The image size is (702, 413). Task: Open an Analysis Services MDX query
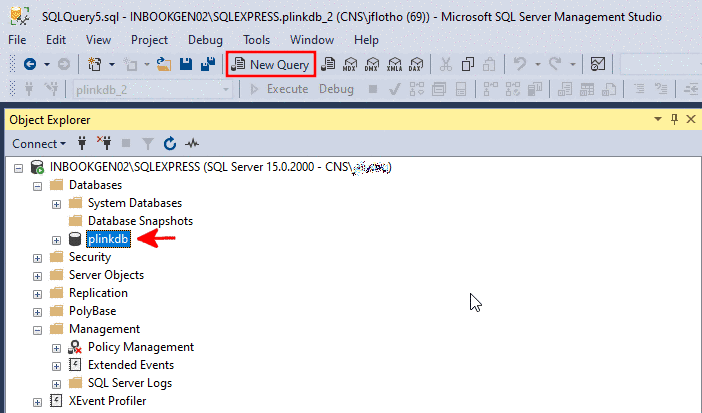click(350, 65)
